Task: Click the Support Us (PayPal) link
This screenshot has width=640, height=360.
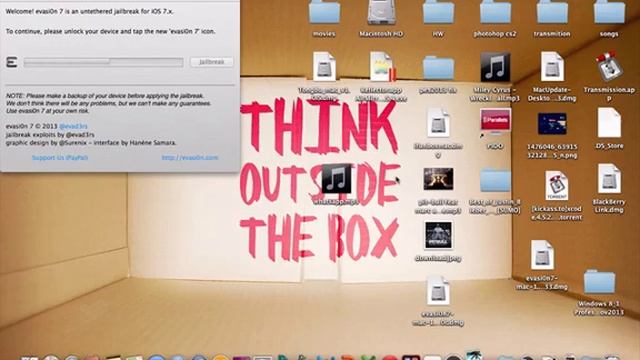Action: click(x=60, y=158)
